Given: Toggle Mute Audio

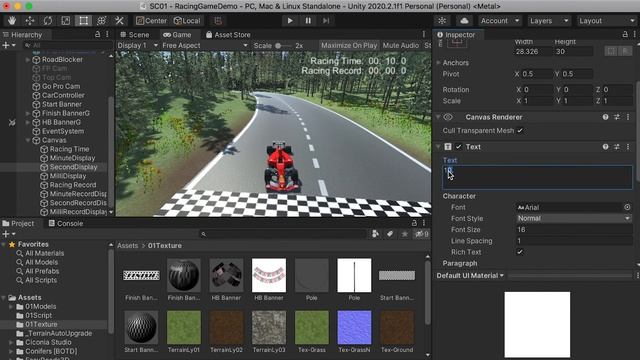Looking at the screenshot, I should point(401,46).
